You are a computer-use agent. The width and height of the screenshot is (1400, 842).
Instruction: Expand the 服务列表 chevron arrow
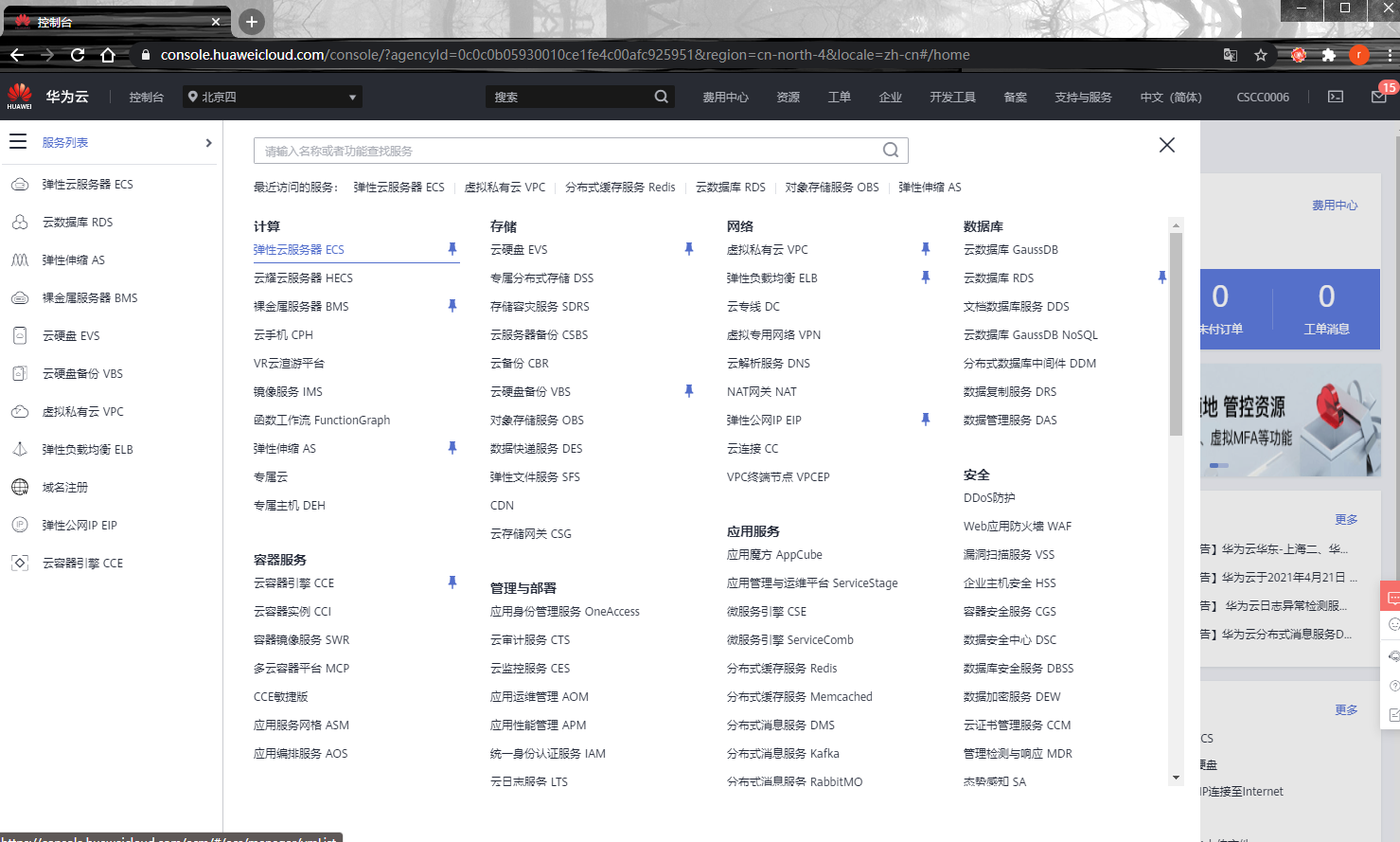(x=208, y=143)
